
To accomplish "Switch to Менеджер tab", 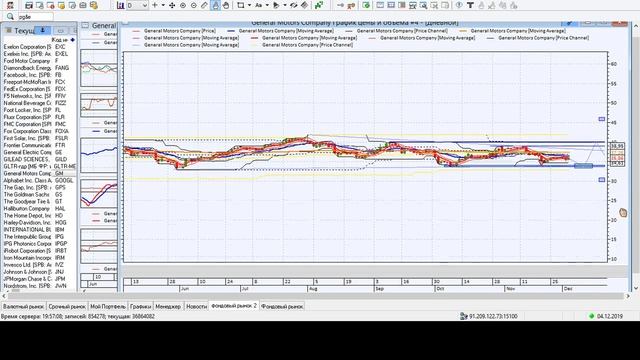I will click(x=168, y=306).
